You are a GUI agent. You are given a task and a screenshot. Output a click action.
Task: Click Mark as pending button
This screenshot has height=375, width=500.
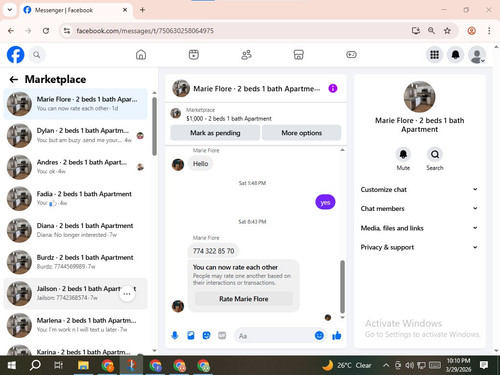click(x=215, y=133)
